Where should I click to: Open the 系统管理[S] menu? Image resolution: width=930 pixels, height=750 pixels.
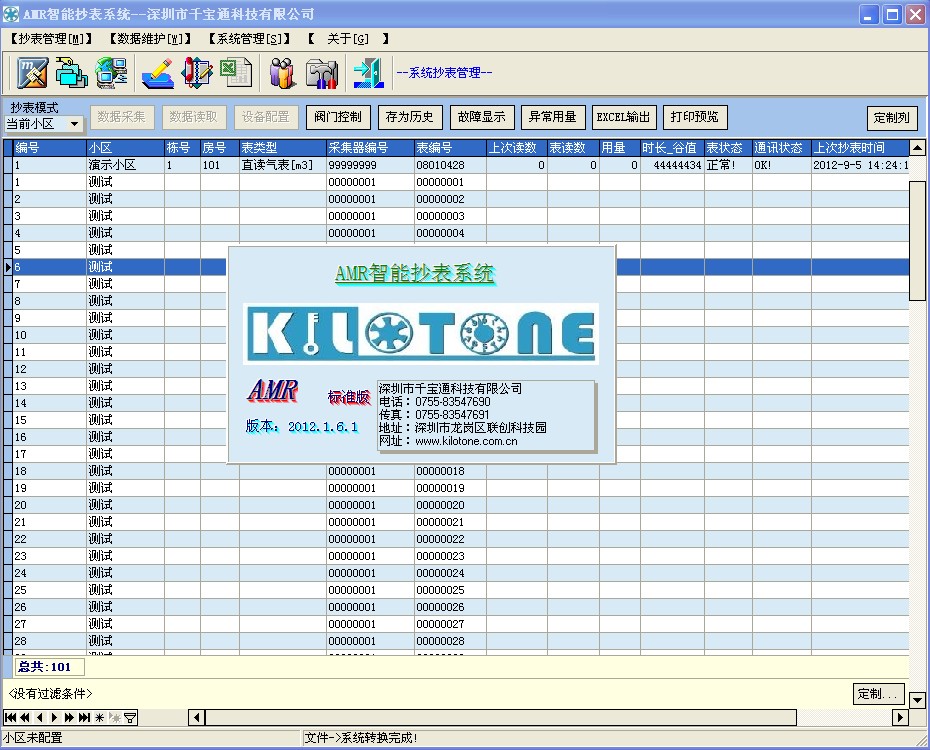[250, 39]
